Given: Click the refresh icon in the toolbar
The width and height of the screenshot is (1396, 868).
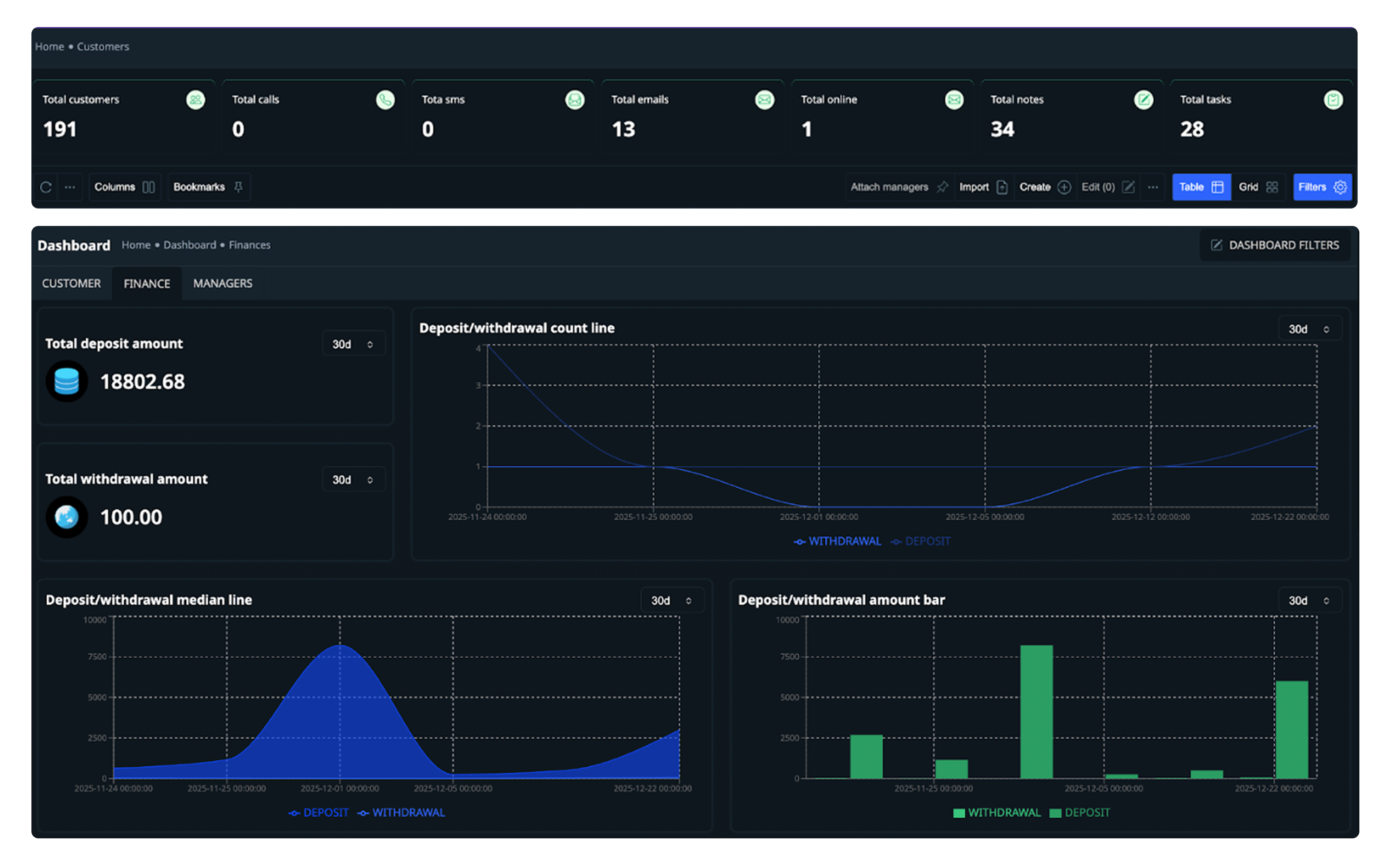Looking at the screenshot, I should point(46,187).
